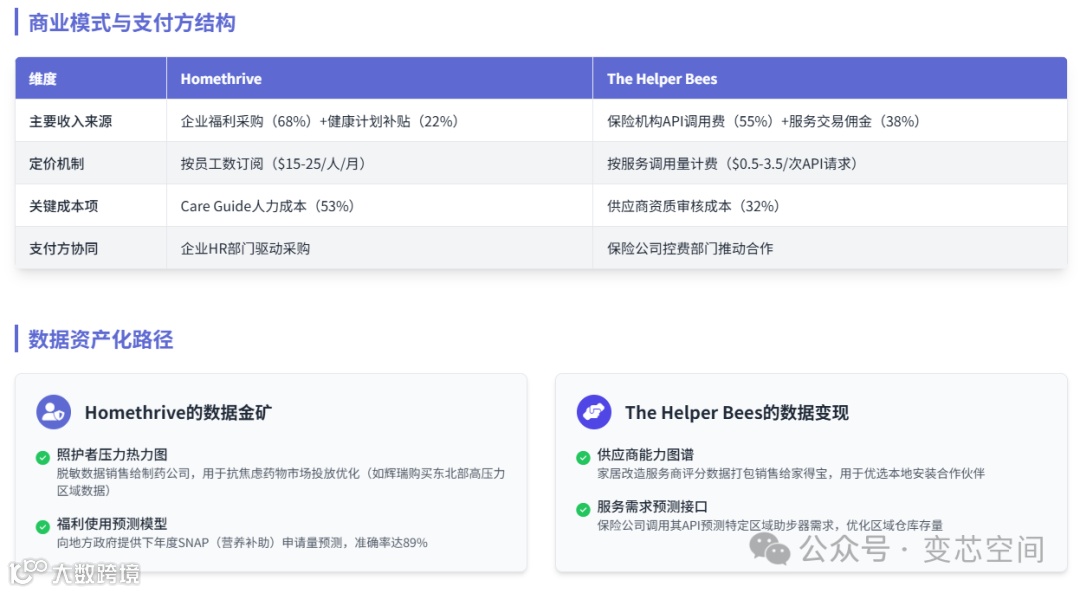The width and height of the screenshot is (1080, 593).
Task: Click the Homethrive caregiver avatar icon
Action: pyautogui.click(x=53, y=412)
